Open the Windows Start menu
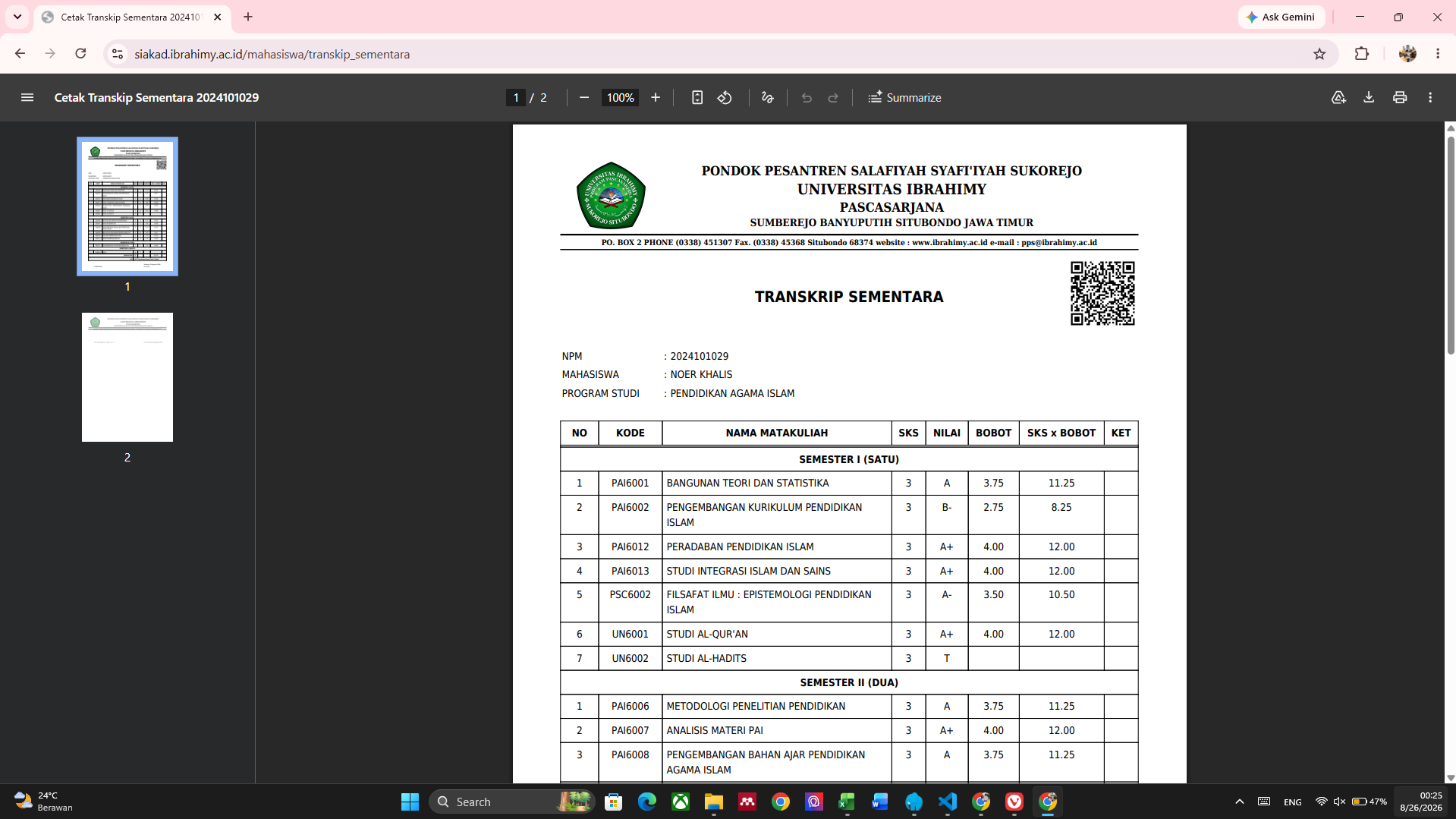The height and width of the screenshot is (819, 1456). pos(410,802)
